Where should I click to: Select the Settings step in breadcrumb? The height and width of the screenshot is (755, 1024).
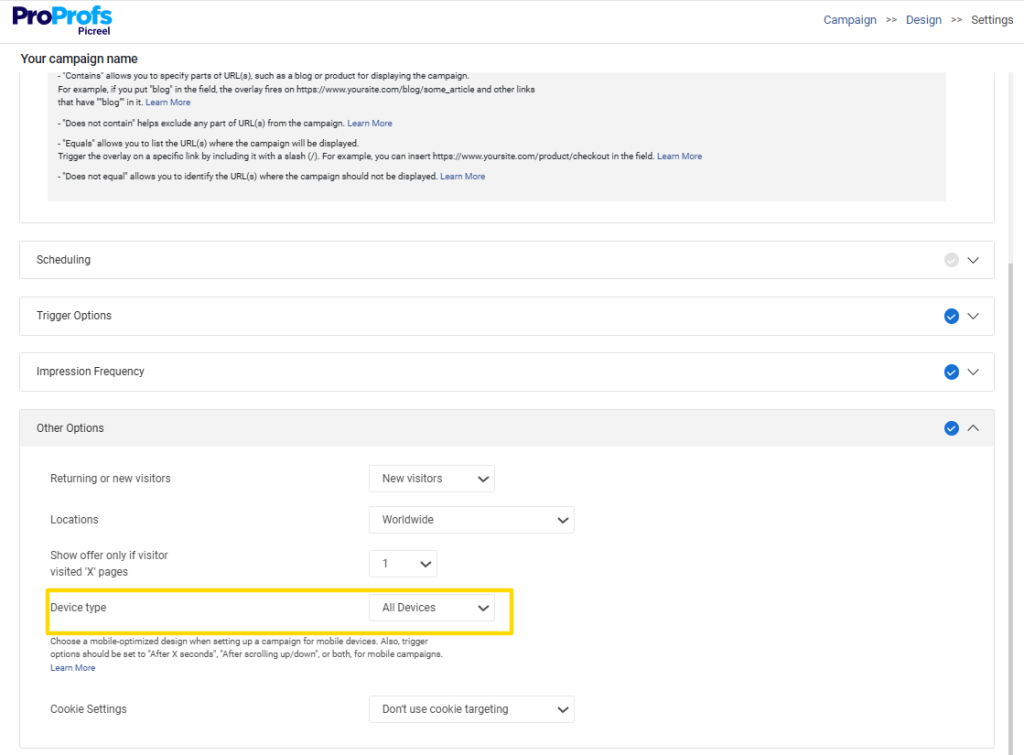click(x=992, y=20)
